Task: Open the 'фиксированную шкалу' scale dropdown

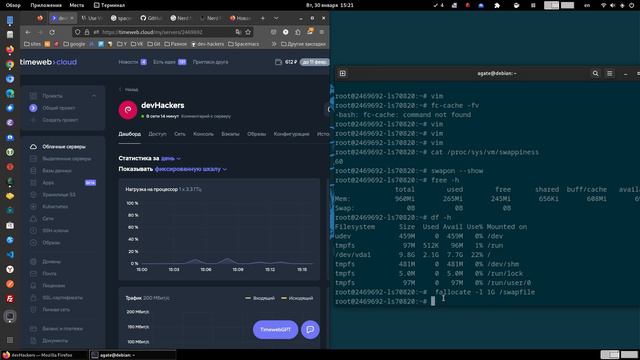Action: [x=191, y=169]
